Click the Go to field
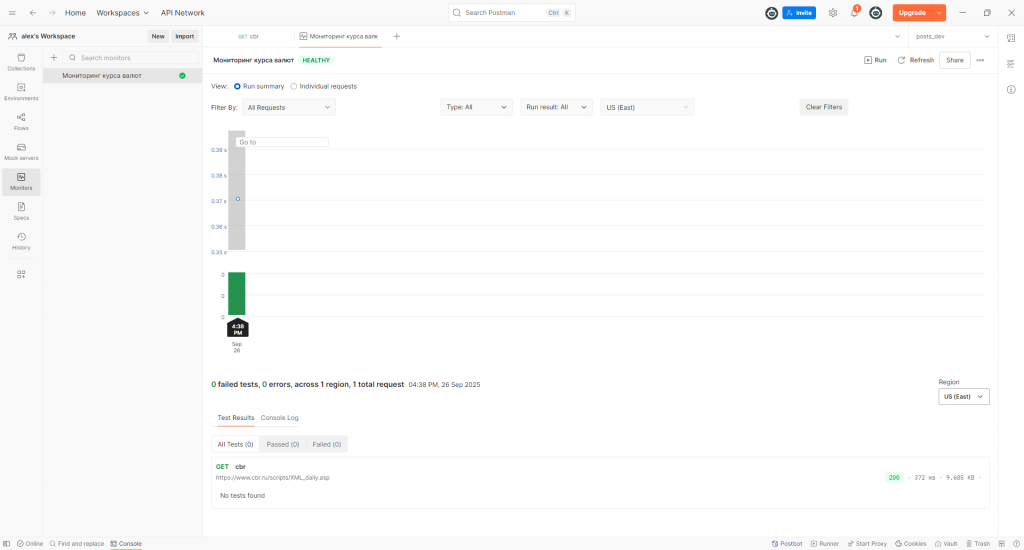 click(282, 142)
